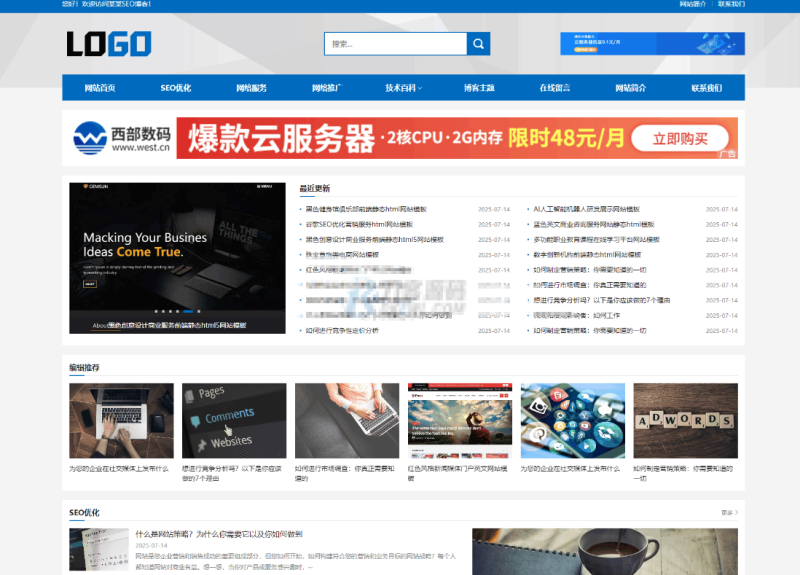Open 数字创新机构前端静态html网站模板 article

(x=587, y=255)
